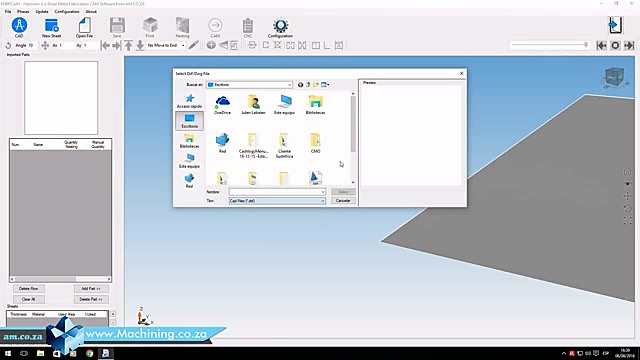Expand the Nombre filename dropdown
Screen dimensions: 640x360
pyautogui.click(x=322, y=192)
